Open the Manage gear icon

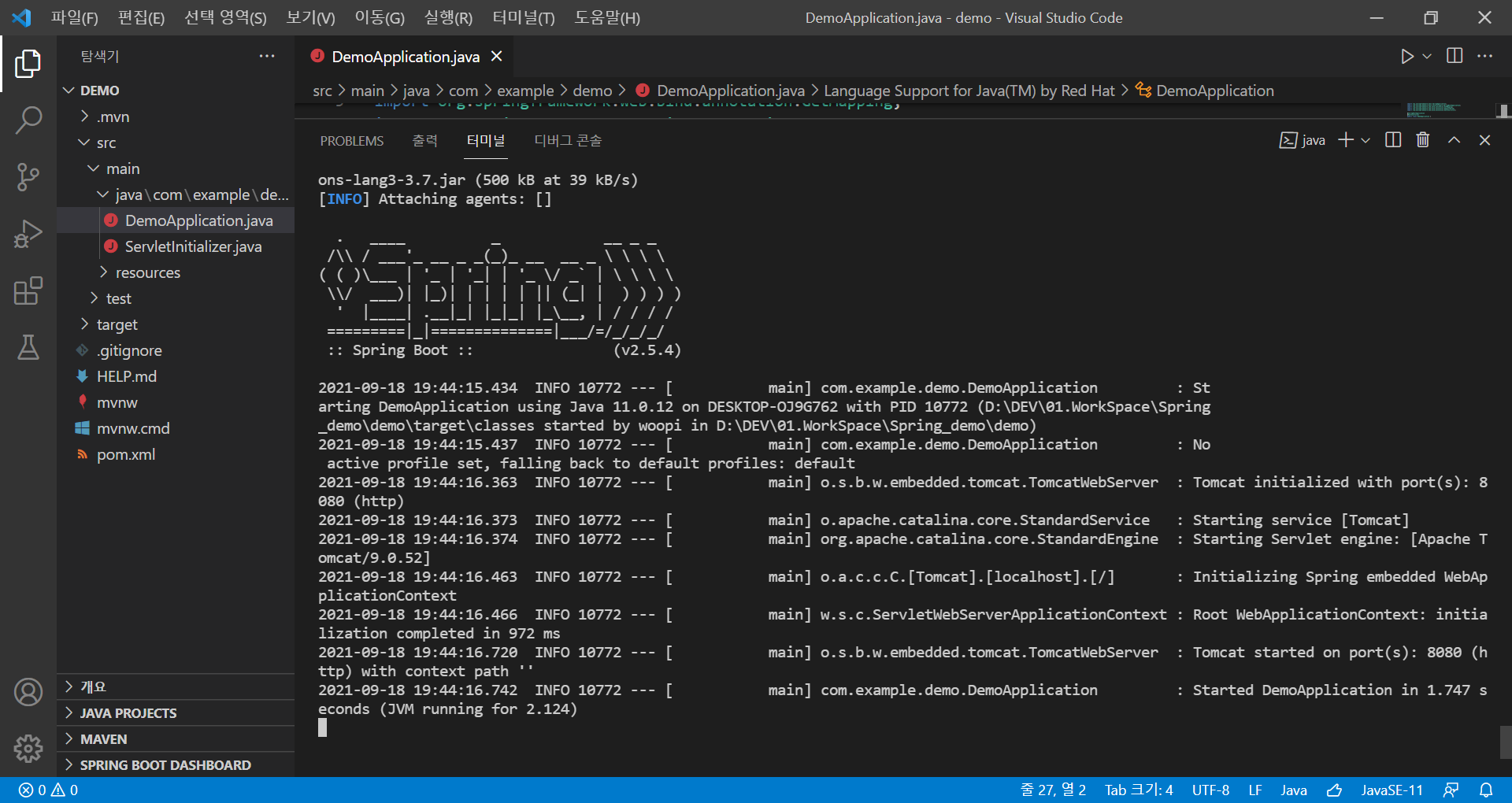pos(28,748)
